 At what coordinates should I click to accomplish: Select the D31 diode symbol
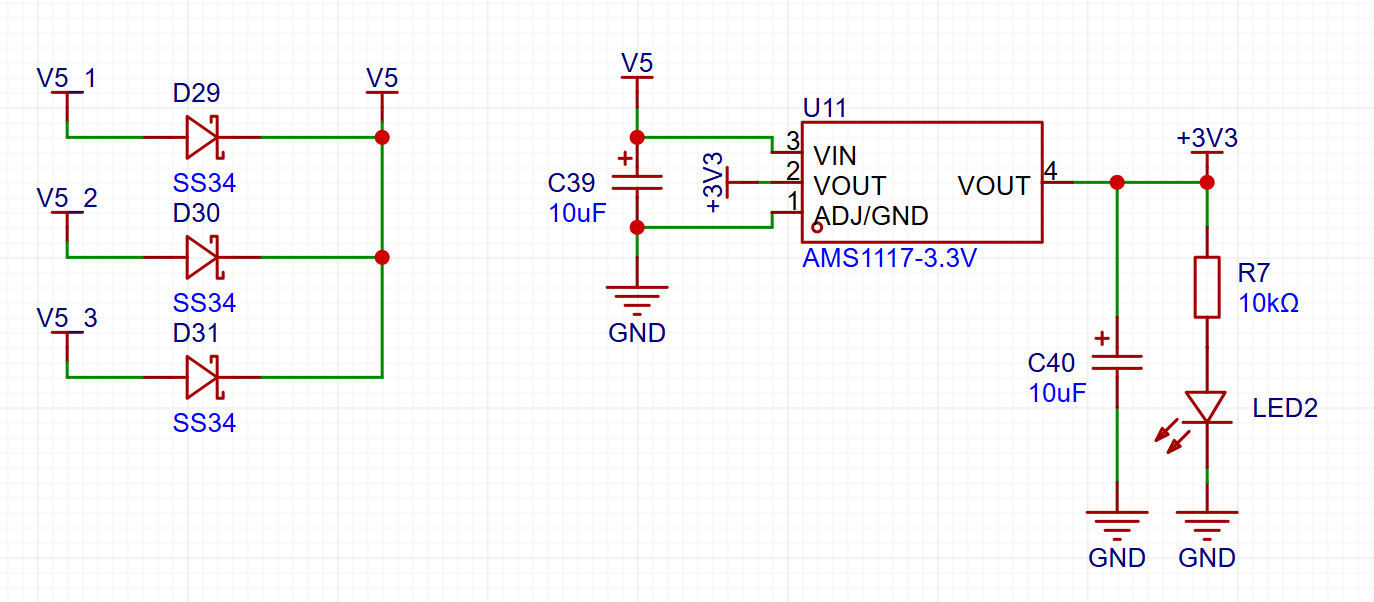[202, 377]
